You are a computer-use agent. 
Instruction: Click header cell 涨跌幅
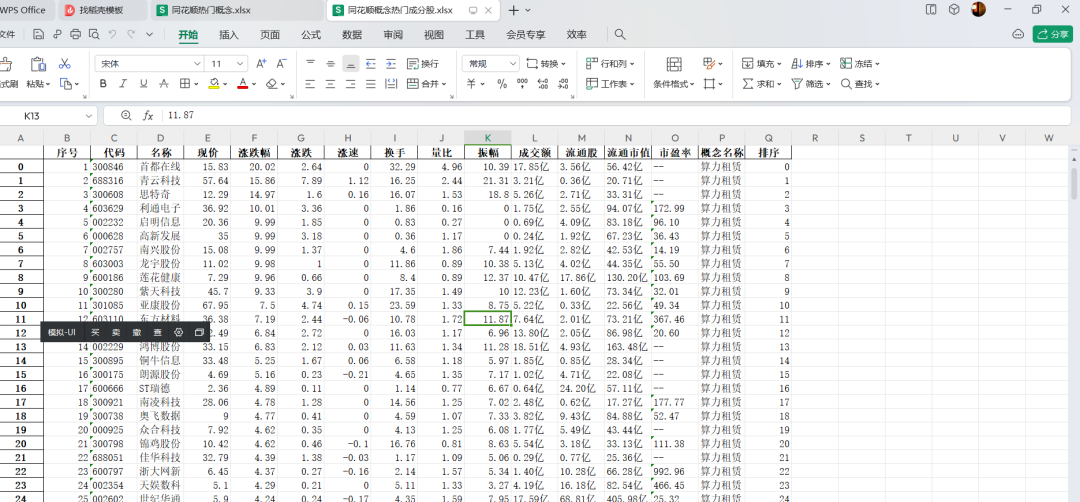coord(254,153)
